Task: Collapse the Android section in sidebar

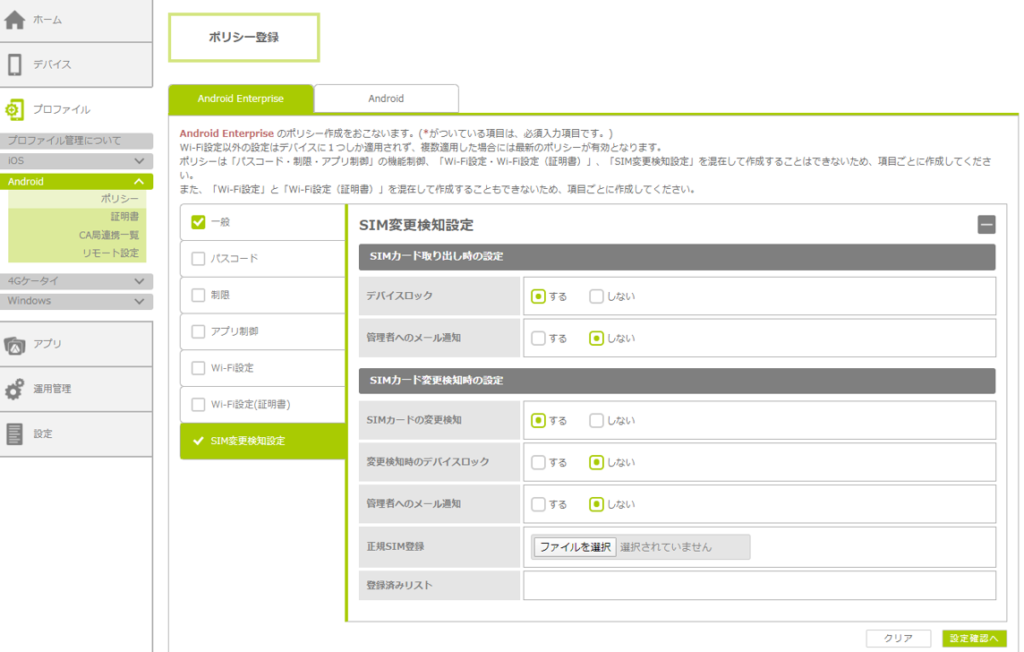Action: coord(139,182)
